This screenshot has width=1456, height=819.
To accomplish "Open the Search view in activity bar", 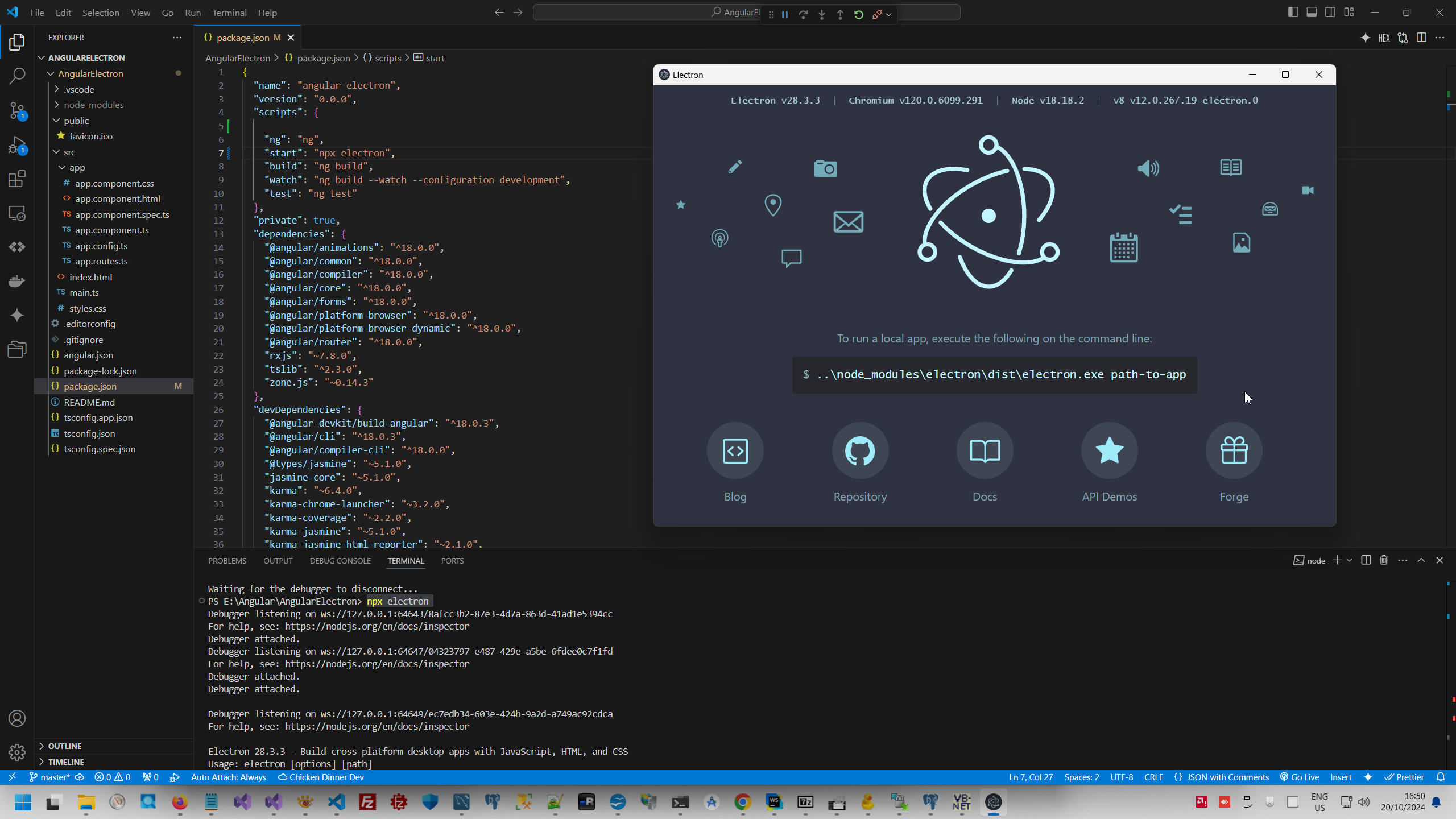I will click(17, 76).
